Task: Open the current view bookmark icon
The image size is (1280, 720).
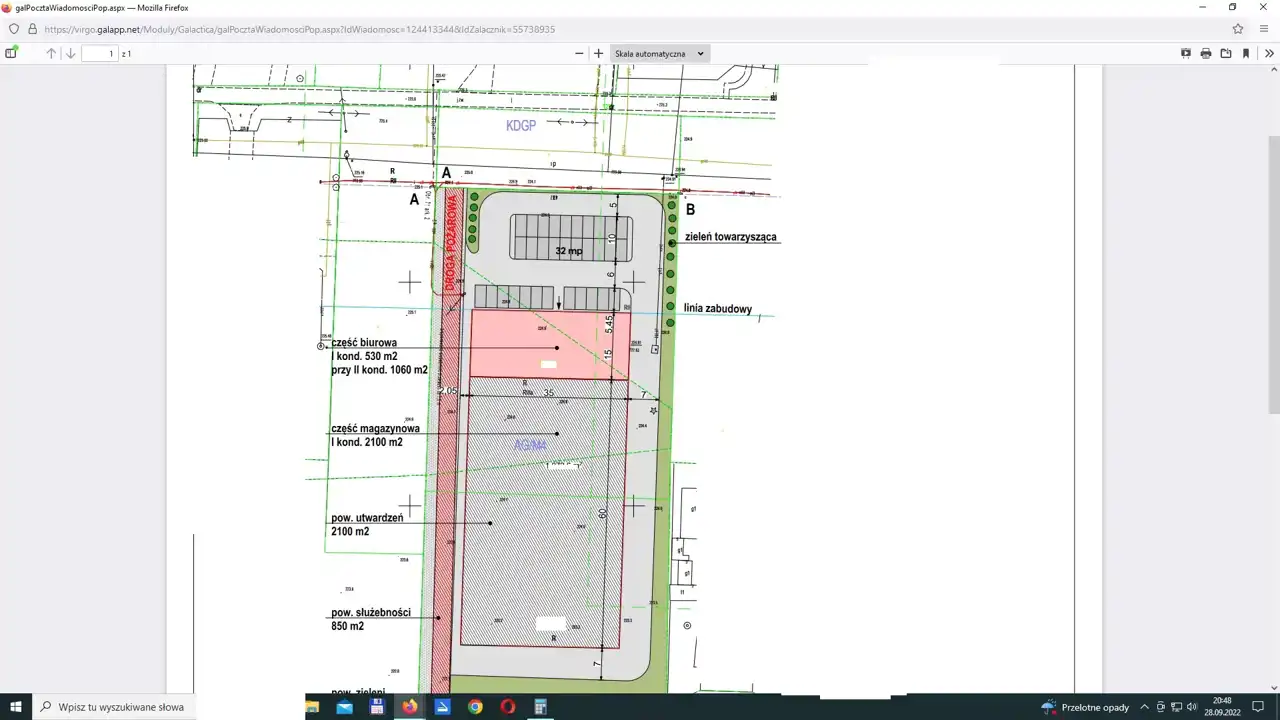Action: pos(1246,53)
